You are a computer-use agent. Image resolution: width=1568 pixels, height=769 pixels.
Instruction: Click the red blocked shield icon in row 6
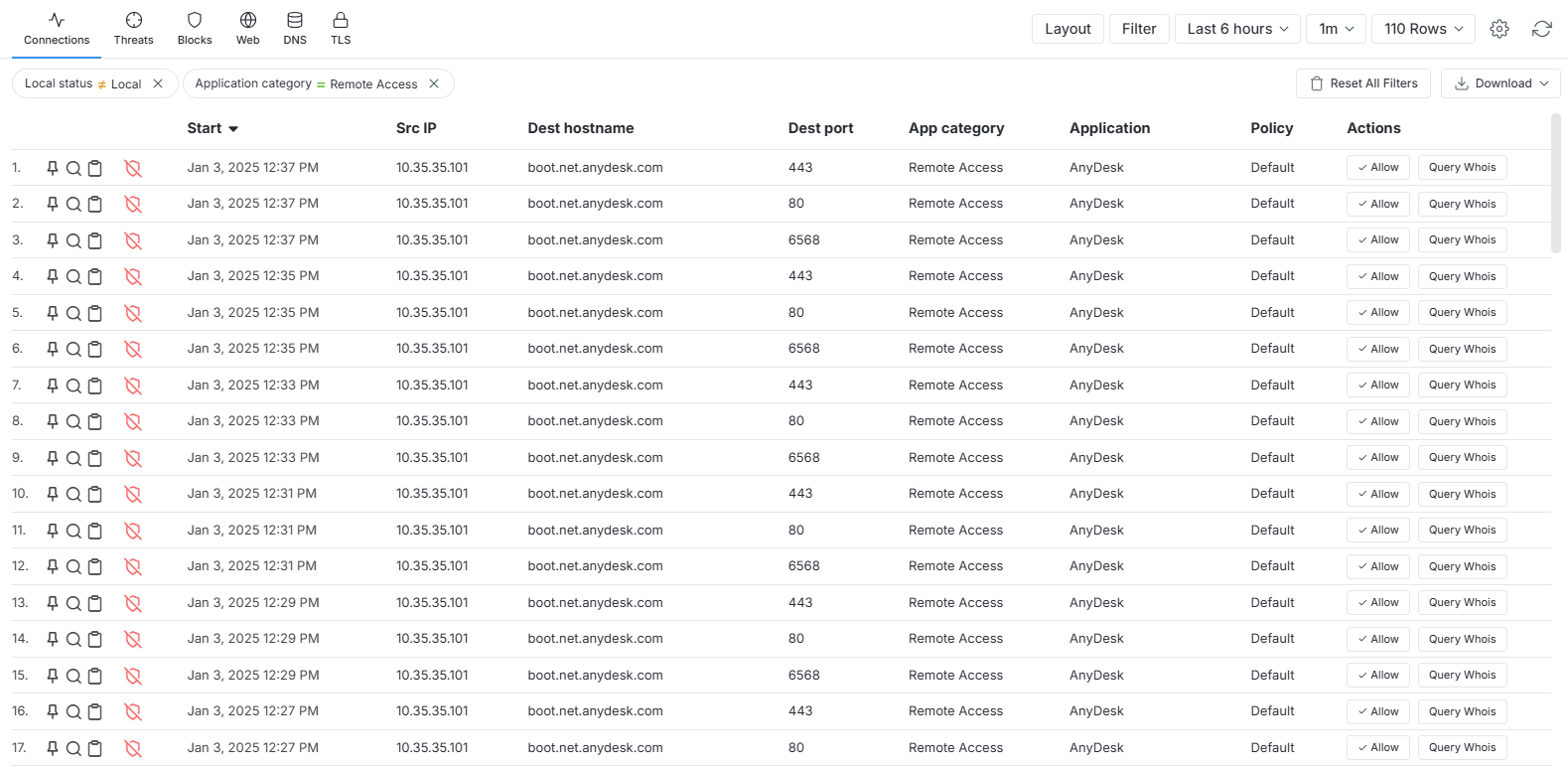pos(133,349)
